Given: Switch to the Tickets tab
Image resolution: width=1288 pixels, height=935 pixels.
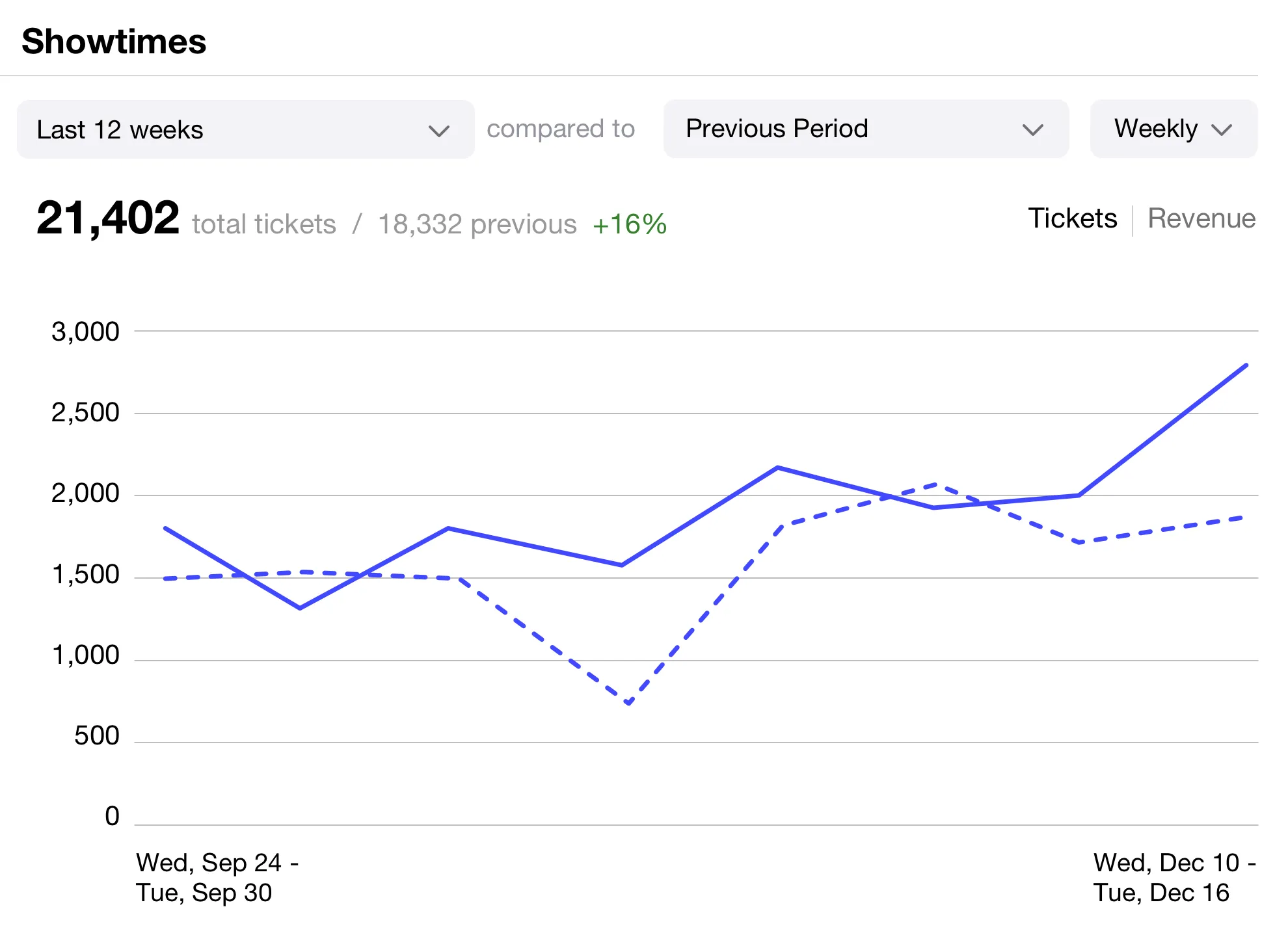Looking at the screenshot, I should 1072,218.
